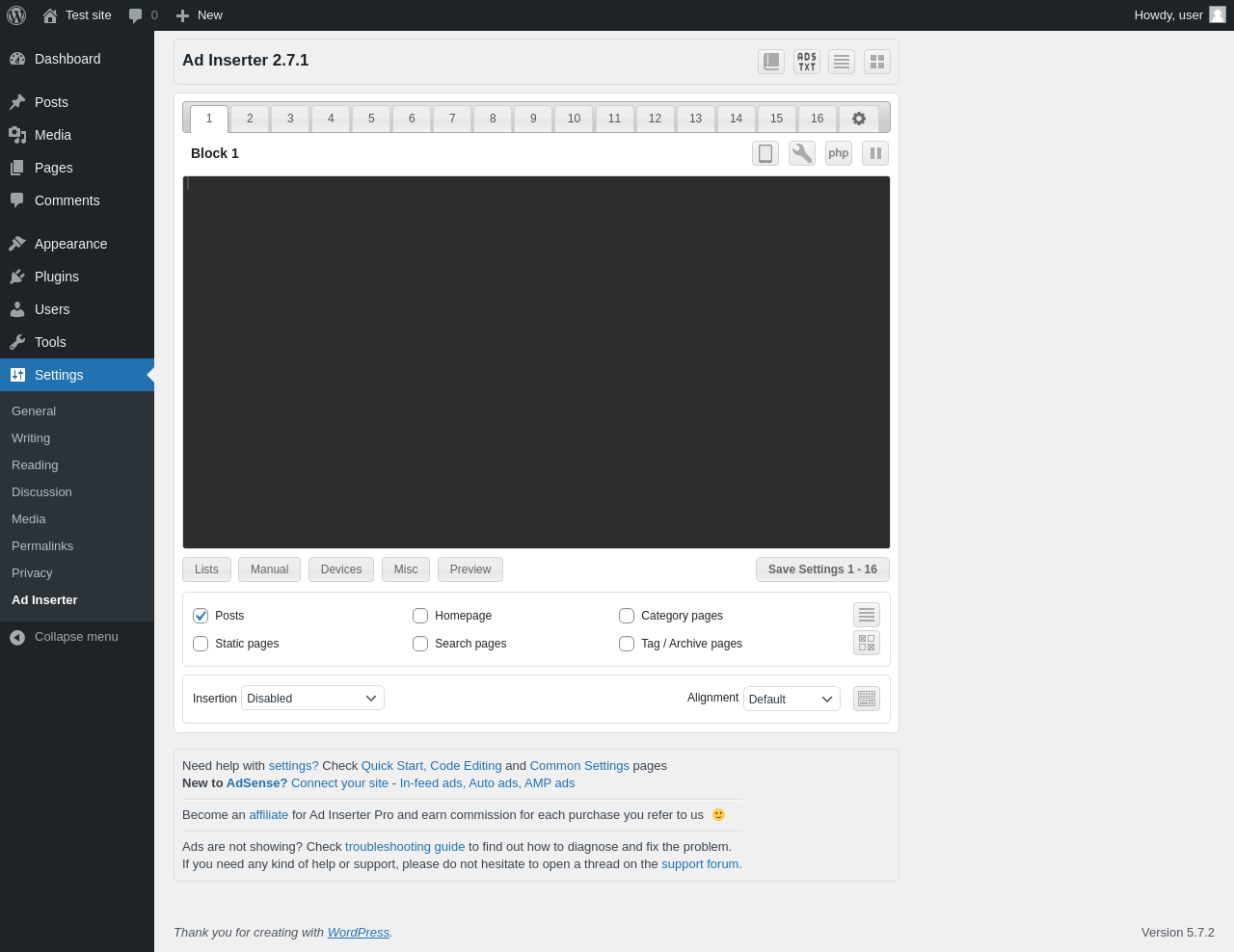Click the New button in admin bar
Viewport: 1234px width, 952px height.
[199, 15]
